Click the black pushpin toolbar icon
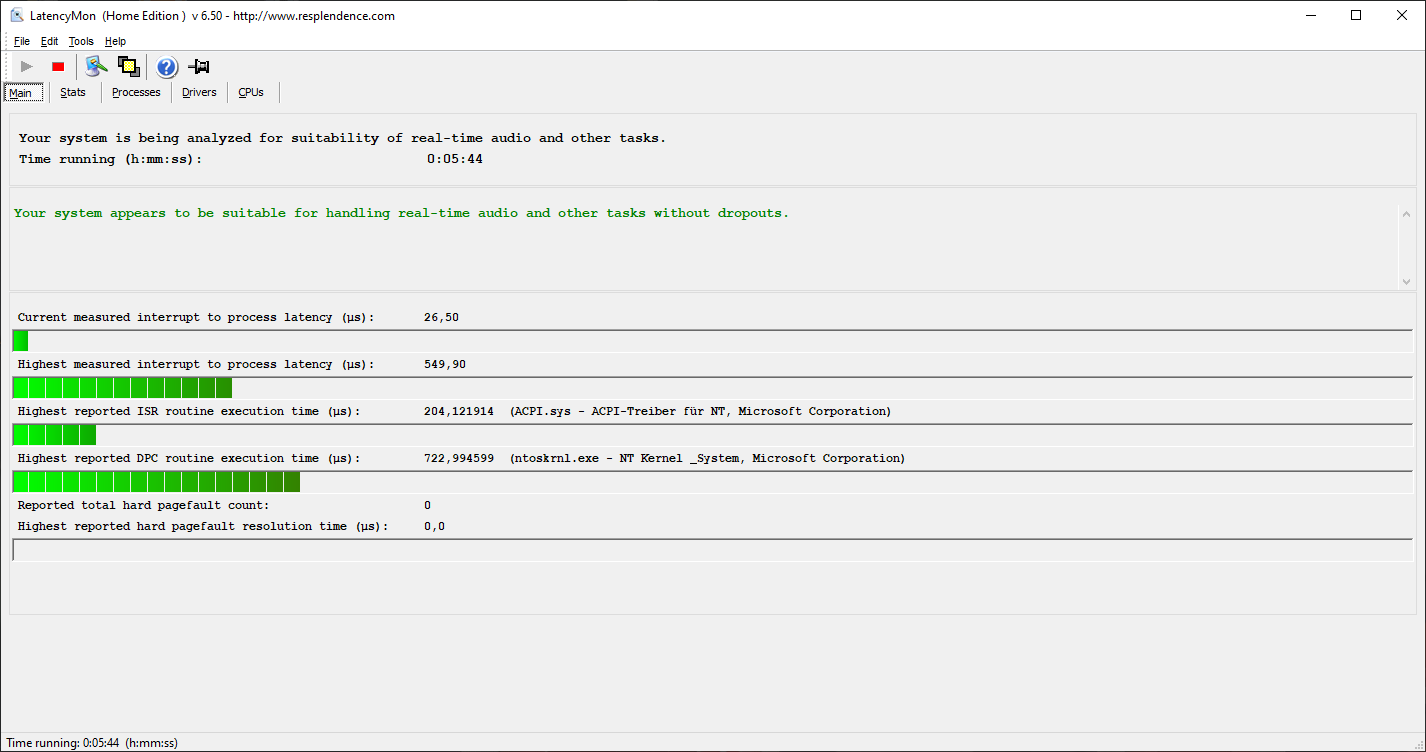1426x752 pixels. point(199,67)
